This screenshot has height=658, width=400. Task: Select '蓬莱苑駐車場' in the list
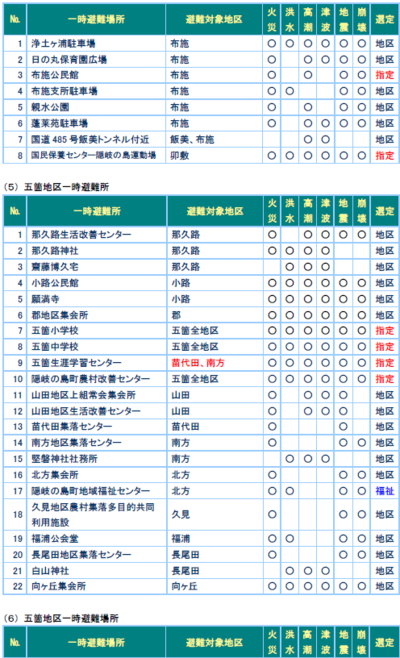click(x=59, y=123)
